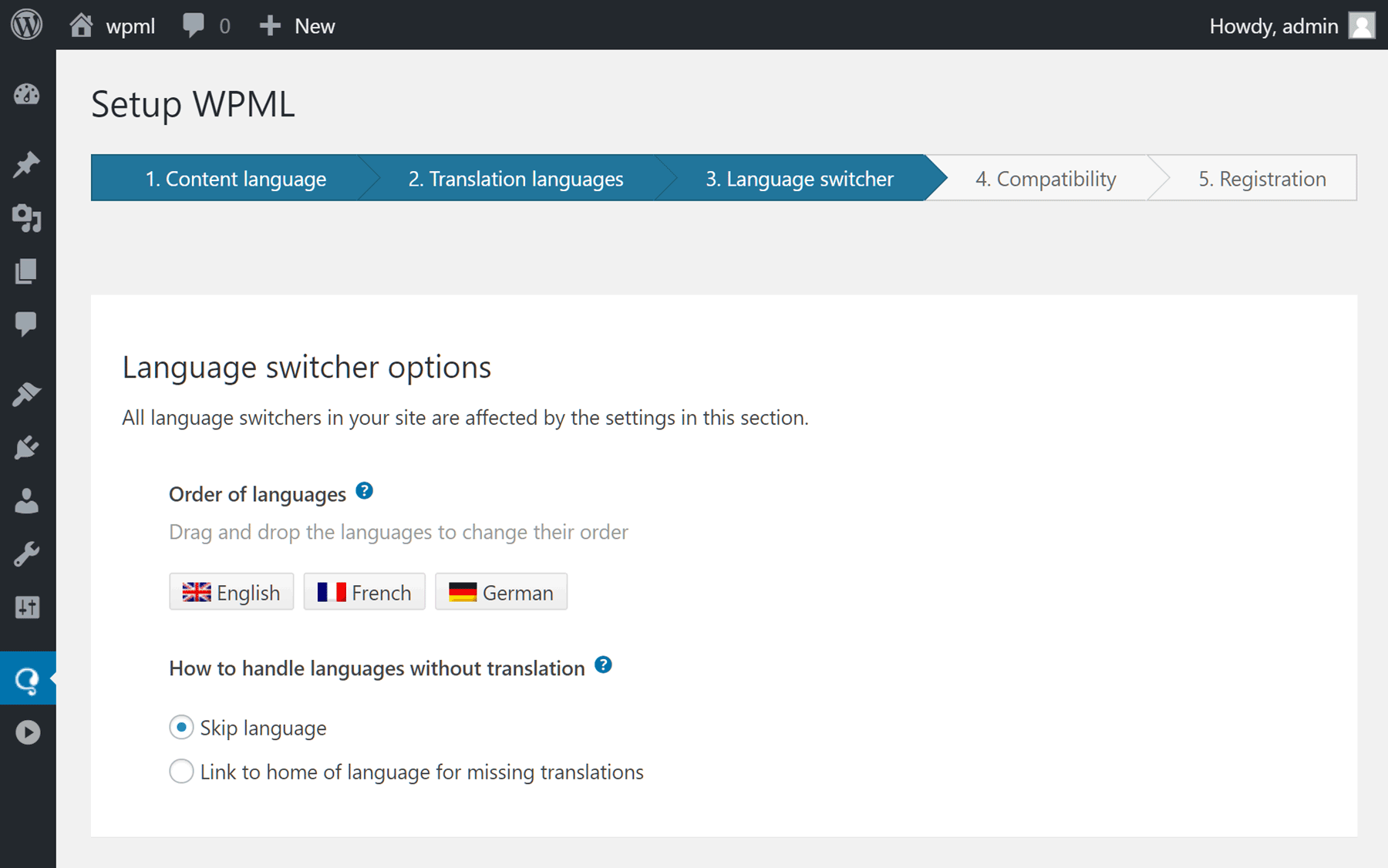Click the 'Setup WPML' page title
The image size is (1388, 868).
(x=193, y=103)
